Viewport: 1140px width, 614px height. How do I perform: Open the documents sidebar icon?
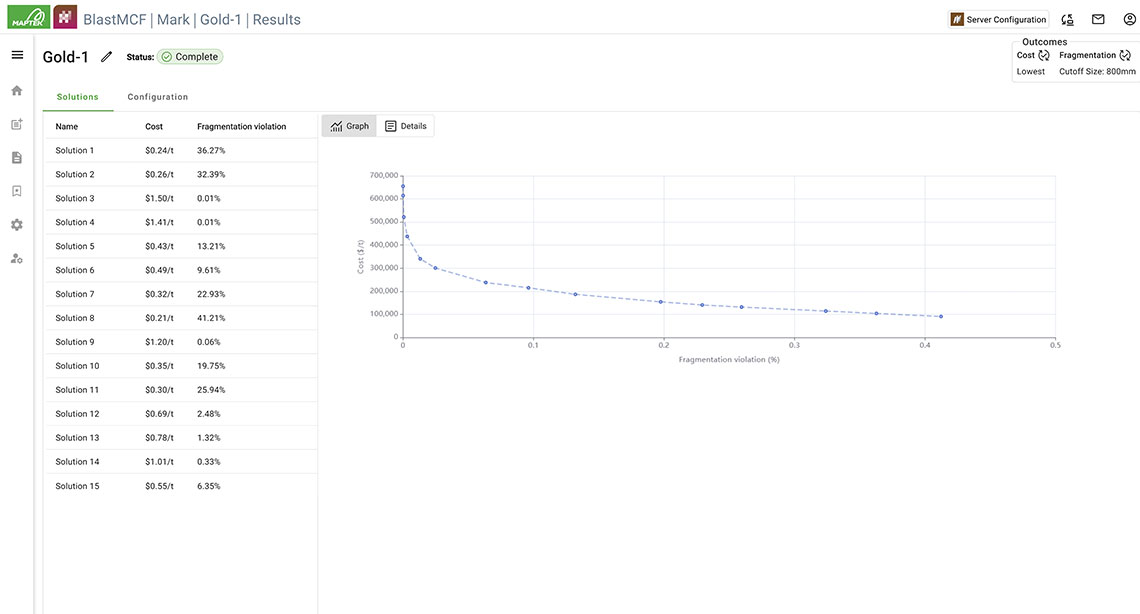click(17, 158)
